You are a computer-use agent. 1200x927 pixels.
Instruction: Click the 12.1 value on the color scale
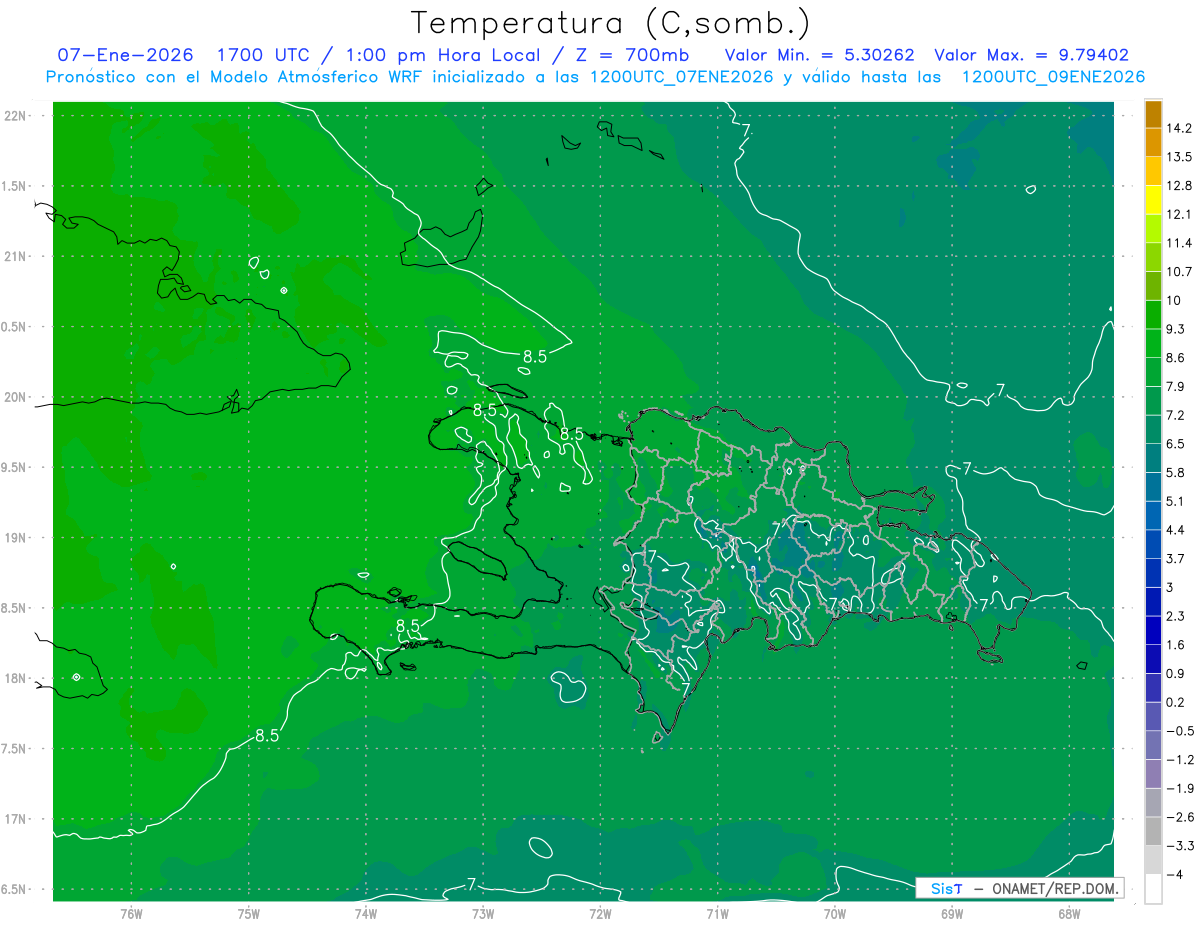[1179, 214]
